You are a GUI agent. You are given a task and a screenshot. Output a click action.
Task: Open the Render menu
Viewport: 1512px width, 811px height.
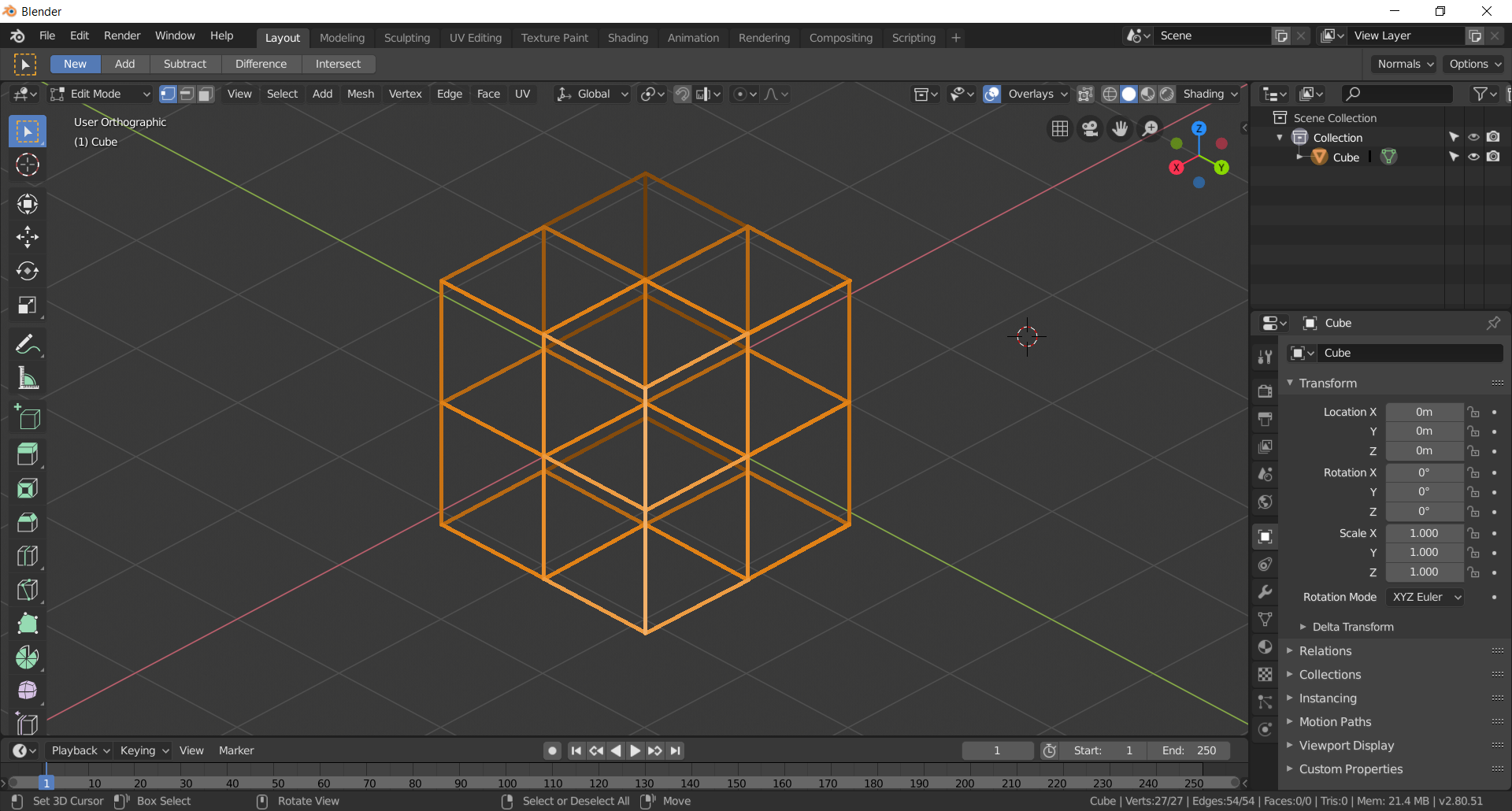[x=122, y=36]
